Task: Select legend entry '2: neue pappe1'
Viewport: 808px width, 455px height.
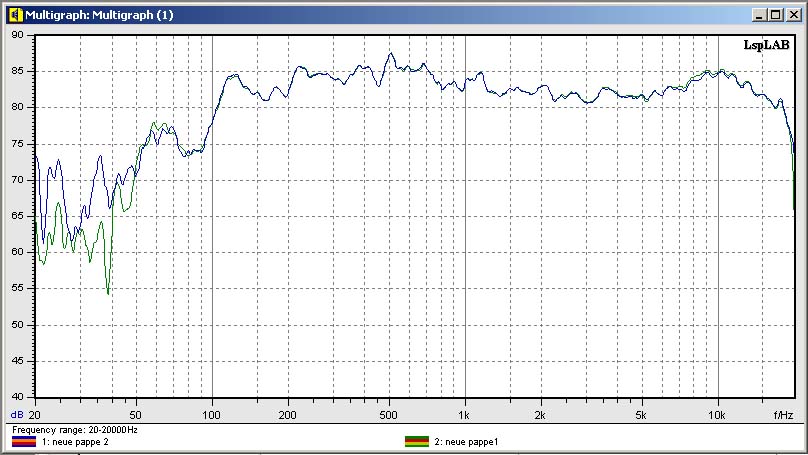Action: (466, 442)
